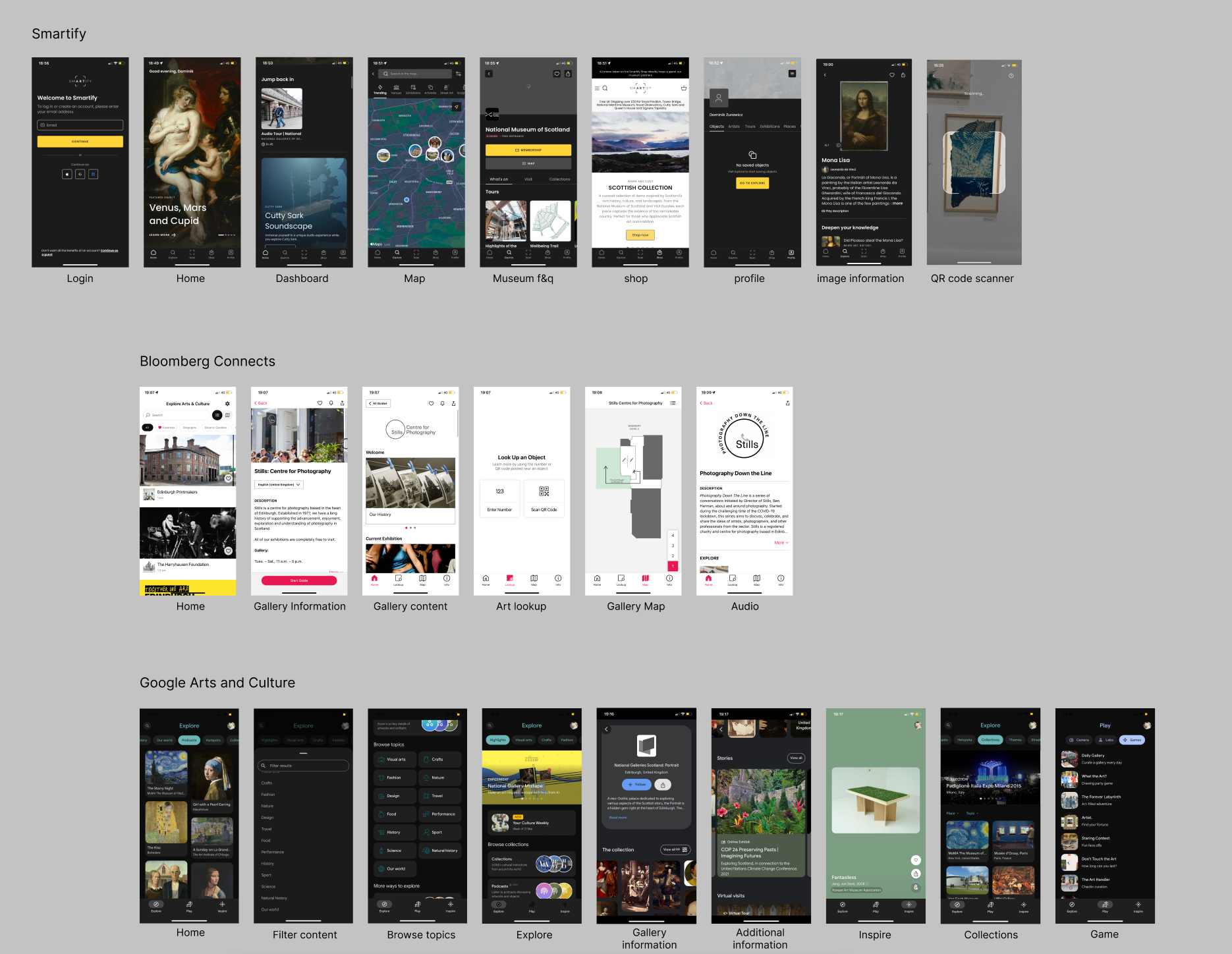This screenshot has width=1232, height=954.
Task: Tap the magnifier icon on Smartify shop screen
Action: coord(605,88)
